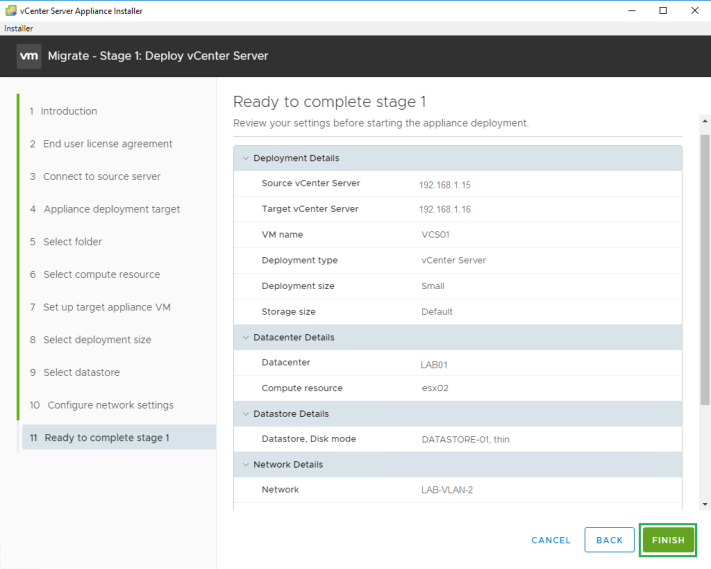Image resolution: width=711 pixels, height=569 pixels.
Task: Click the FINISH button
Action: (668, 540)
